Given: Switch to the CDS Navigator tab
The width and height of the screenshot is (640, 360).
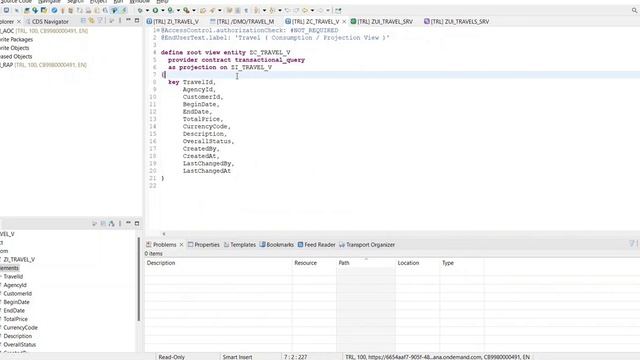Looking at the screenshot, I should 47,22.
